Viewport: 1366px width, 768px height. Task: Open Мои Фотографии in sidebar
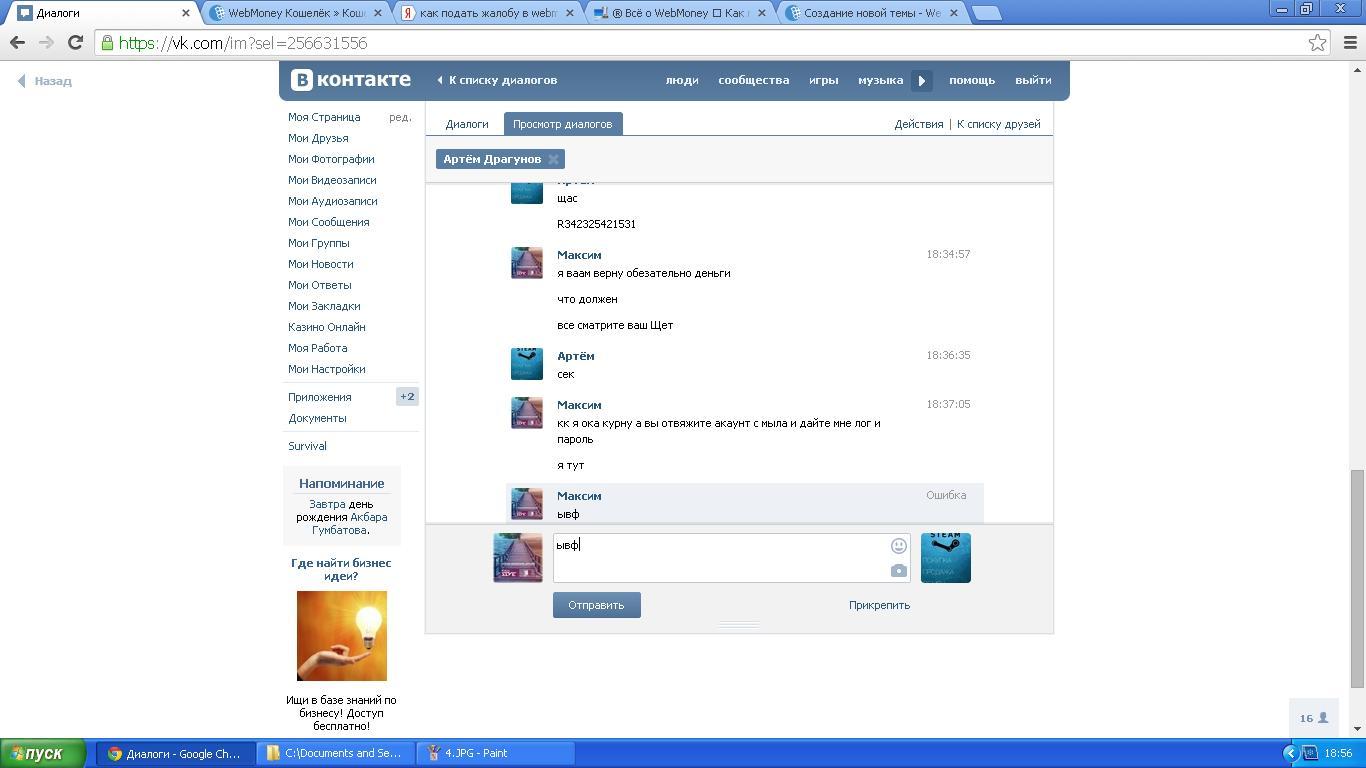pos(331,159)
